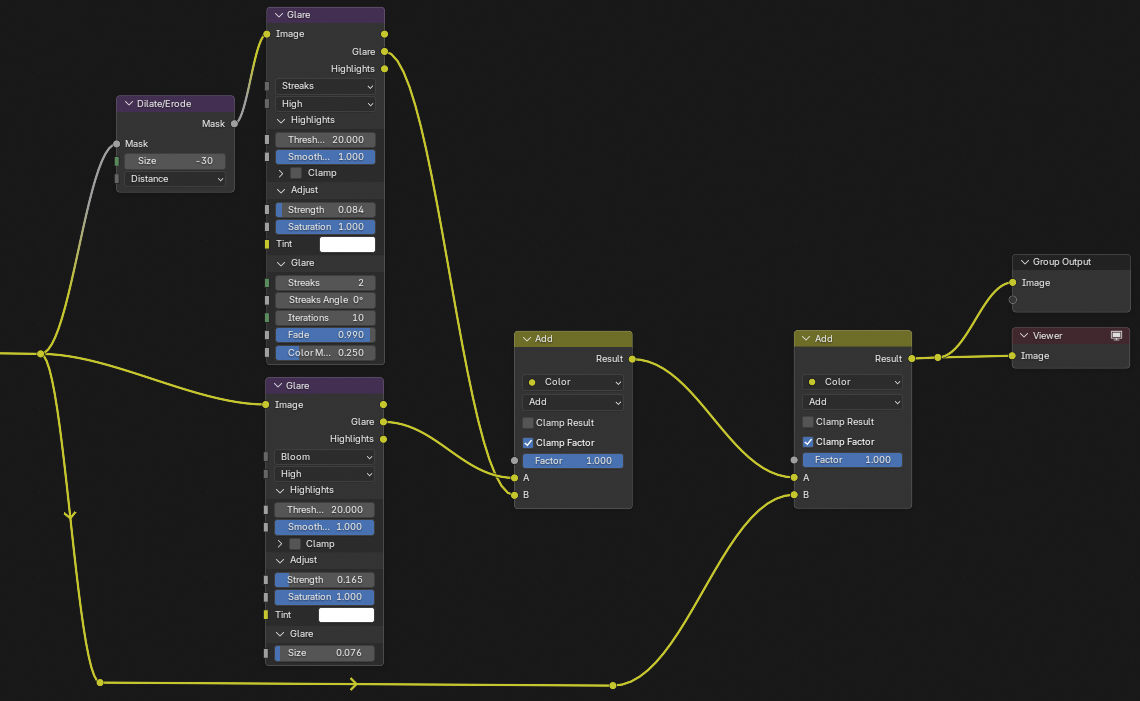This screenshot has height=701, width=1140.
Task: Click the Size -30 field in Dilate/Erode
Action: pyautogui.click(x=175, y=161)
